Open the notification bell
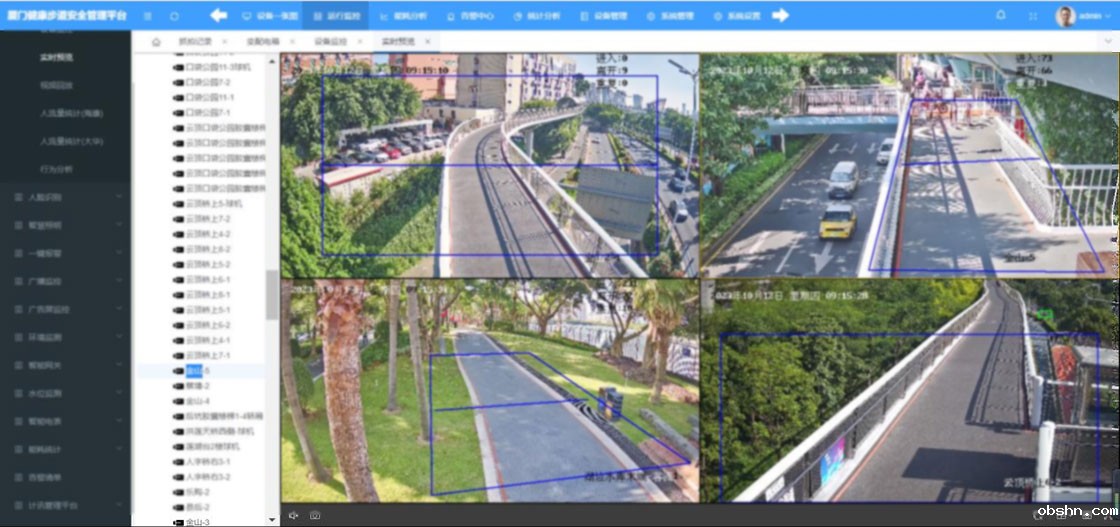 tap(1001, 15)
